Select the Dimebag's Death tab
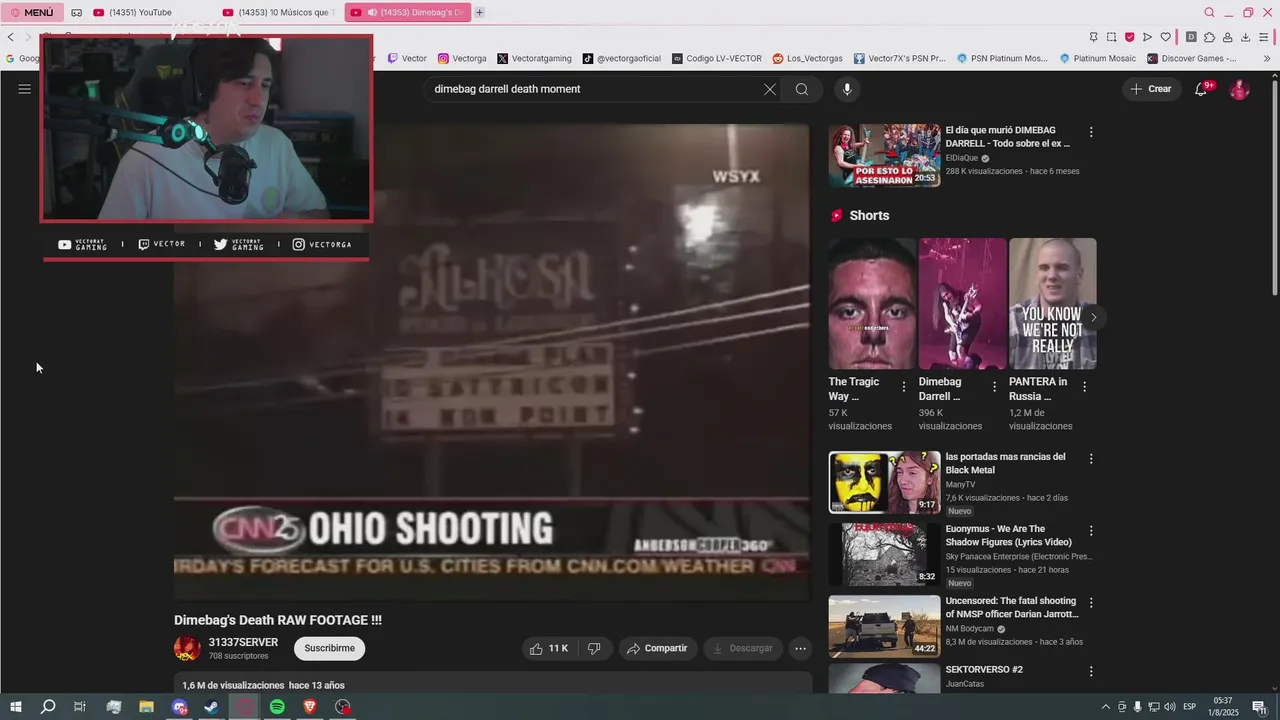Viewport: 1280px width, 720px height. (x=408, y=12)
